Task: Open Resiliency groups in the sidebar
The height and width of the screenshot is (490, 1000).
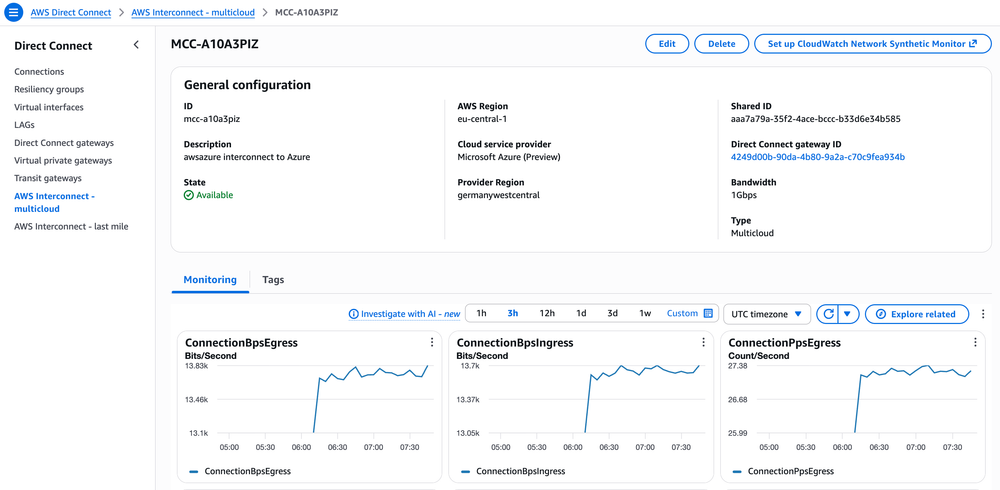Action: pyautogui.click(x=49, y=89)
